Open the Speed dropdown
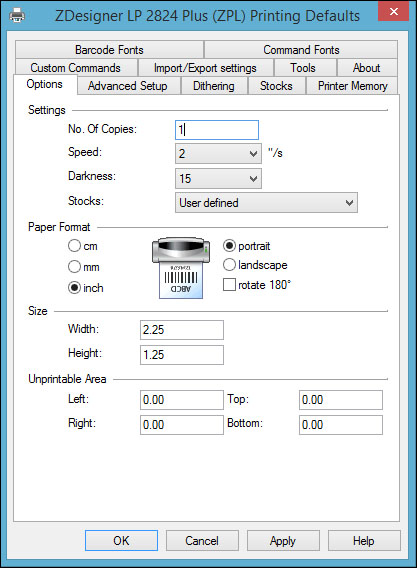The width and height of the screenshot is (417, 568). (218, 154)
